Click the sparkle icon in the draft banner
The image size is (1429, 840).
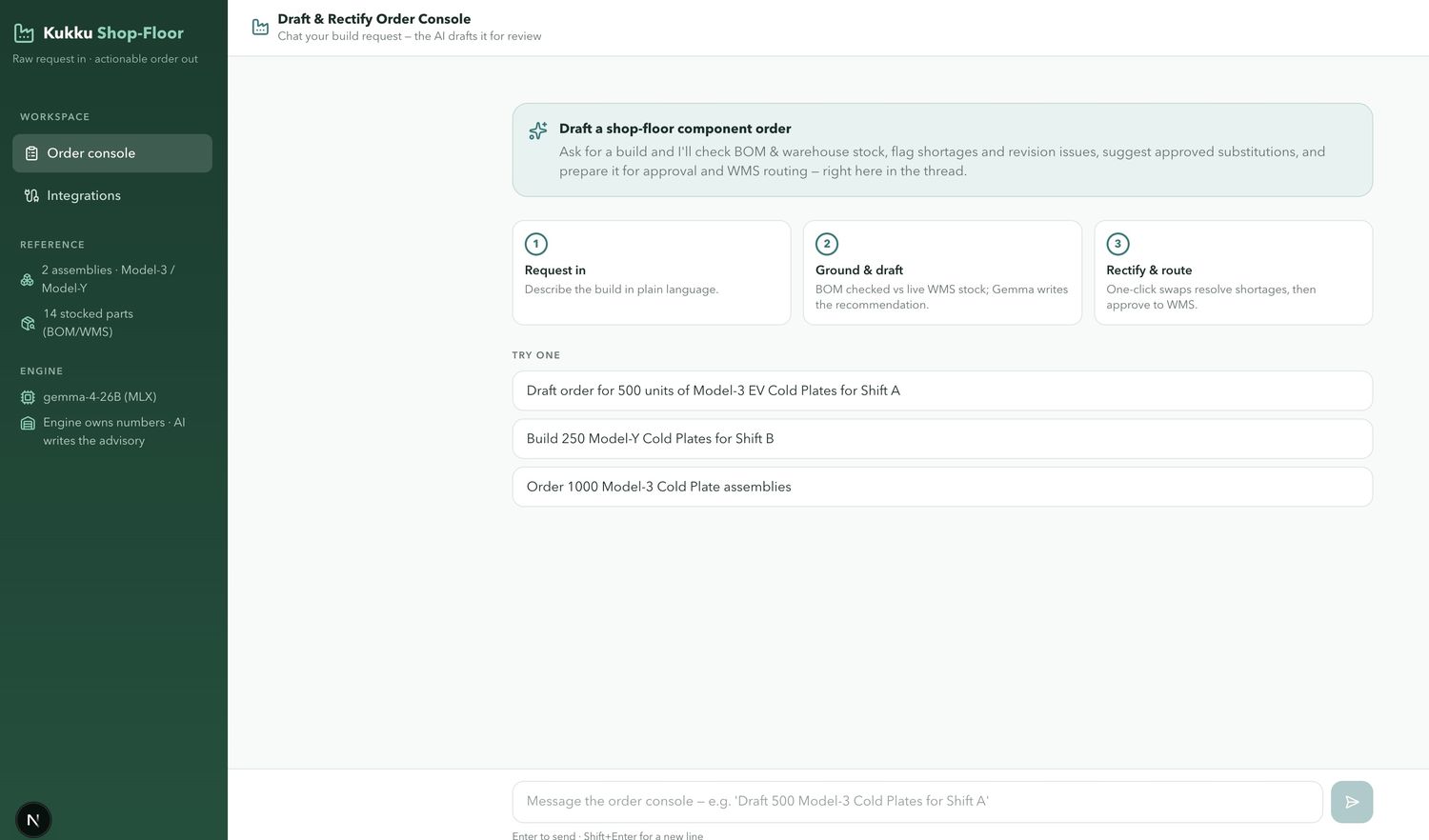tap(538, 130)
